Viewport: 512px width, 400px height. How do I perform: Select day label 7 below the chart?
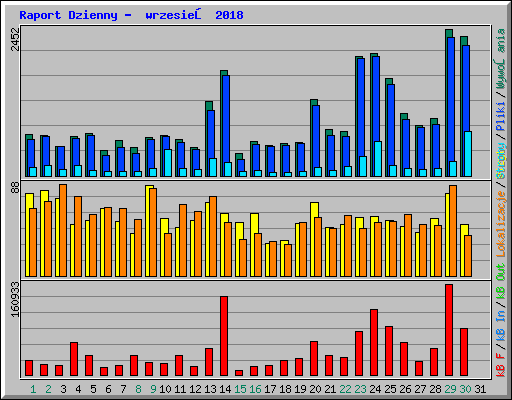click(x=123, y=389)
